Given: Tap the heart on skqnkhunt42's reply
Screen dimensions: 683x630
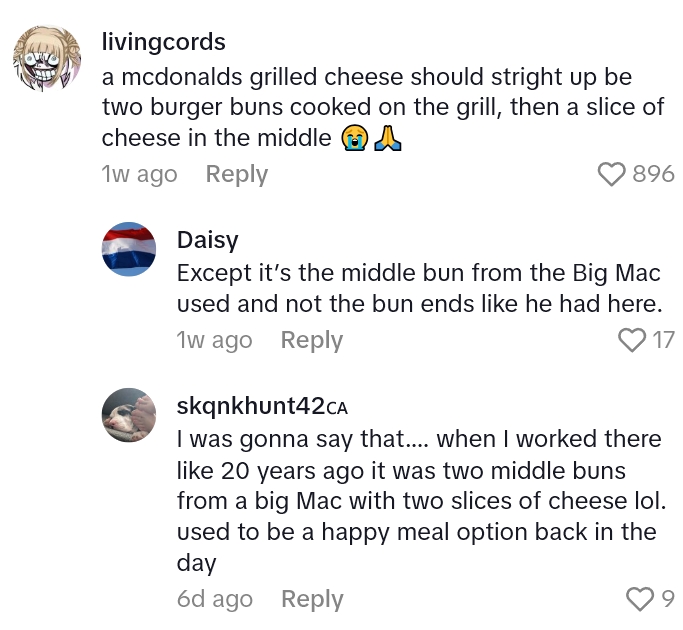Looking at the screenshot, I should tap(639, 599).
